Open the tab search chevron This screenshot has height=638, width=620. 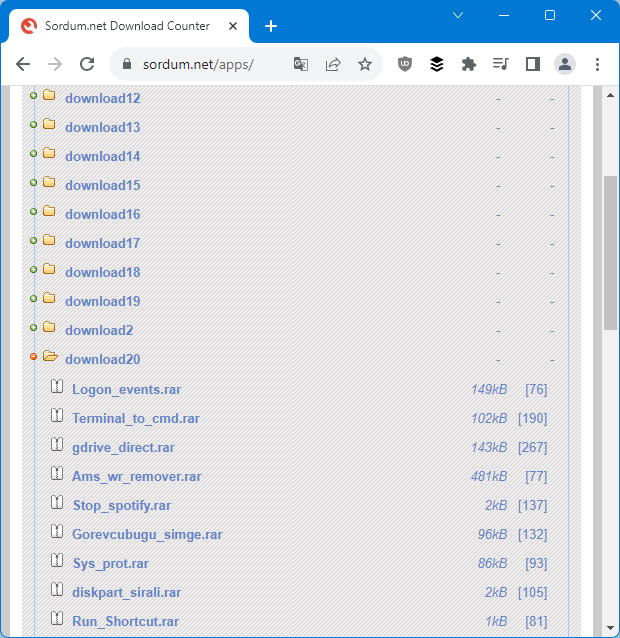point(458,15)
